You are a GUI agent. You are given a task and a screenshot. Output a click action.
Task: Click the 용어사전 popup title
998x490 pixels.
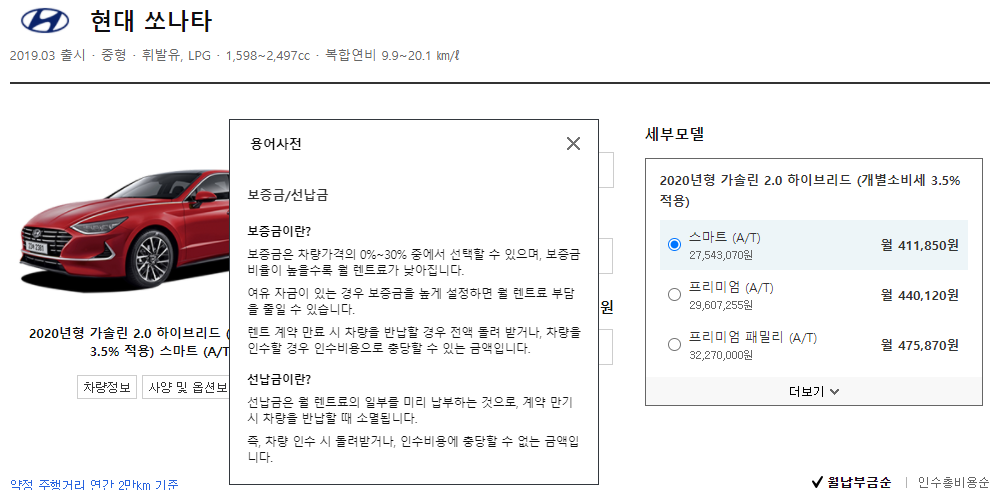coord(276,144)
